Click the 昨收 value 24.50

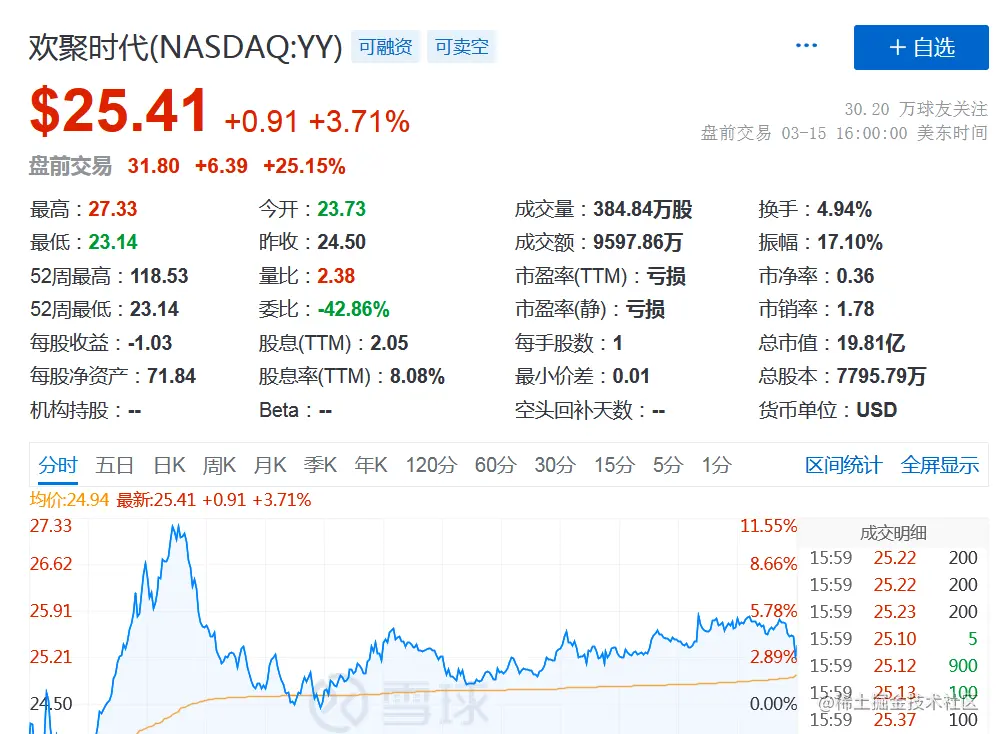click(341, 242)
